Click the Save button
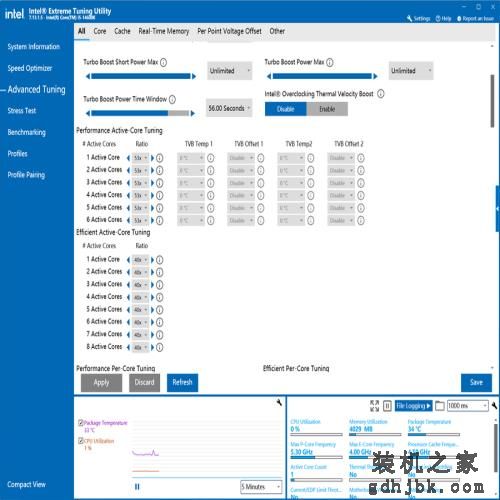Viewport: 500px width, 500px height. [476, 383]
